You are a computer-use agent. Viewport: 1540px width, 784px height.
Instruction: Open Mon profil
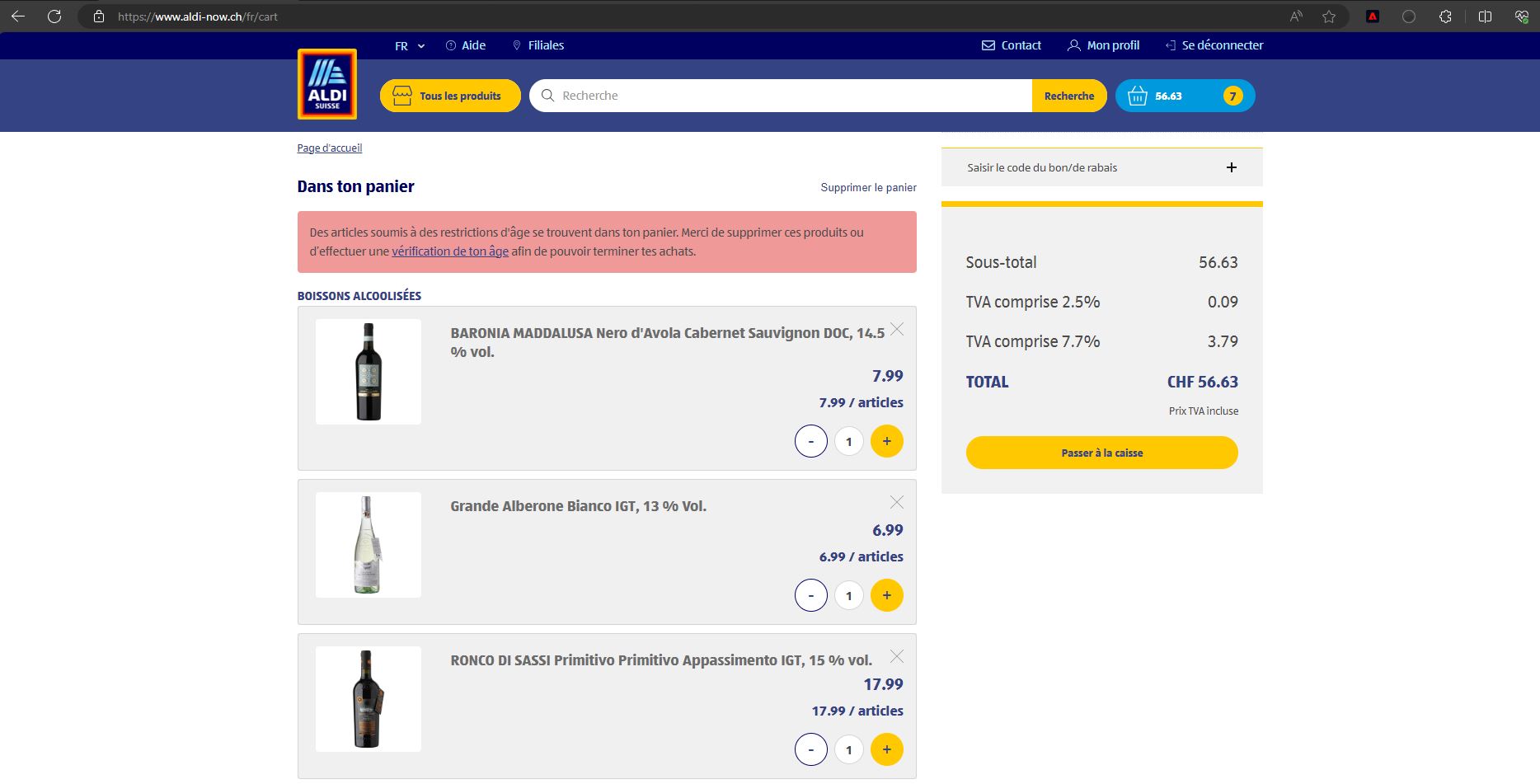tap(1104, 45)
